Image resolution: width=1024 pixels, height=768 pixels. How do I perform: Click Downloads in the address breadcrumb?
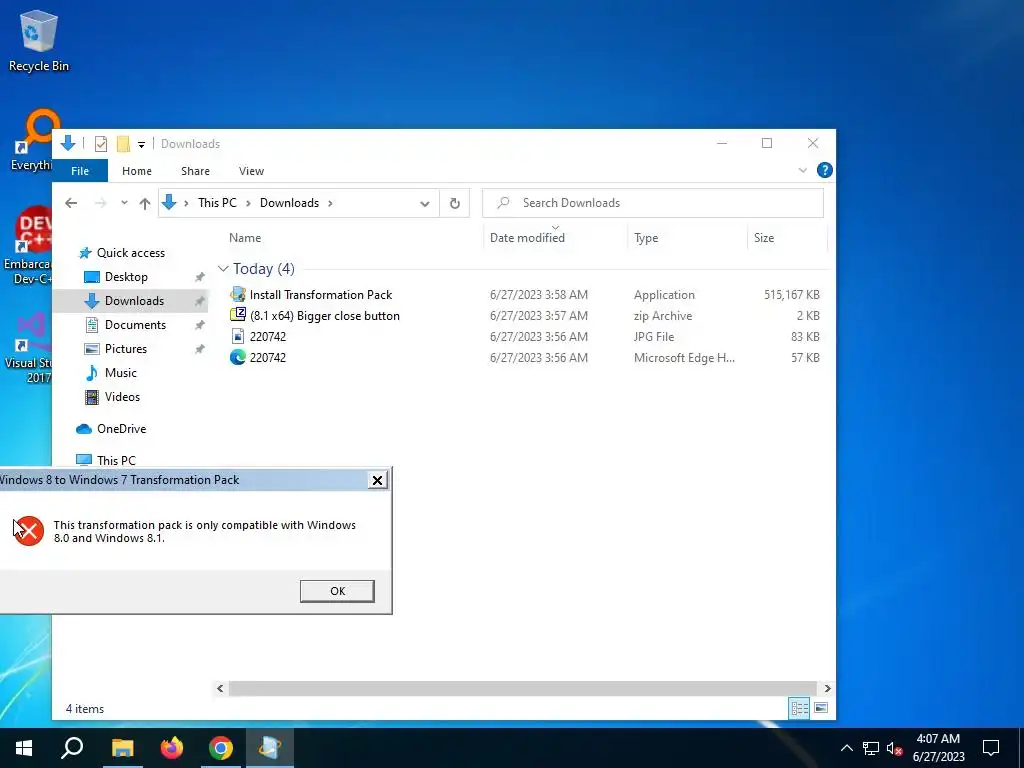pyautogui.click(x=289, y=203)
